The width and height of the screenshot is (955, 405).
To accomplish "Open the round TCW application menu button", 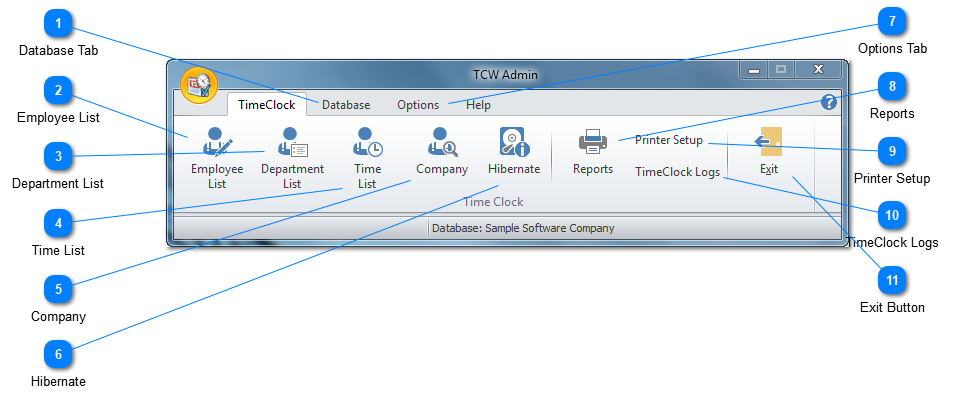I will click(199, 85).
